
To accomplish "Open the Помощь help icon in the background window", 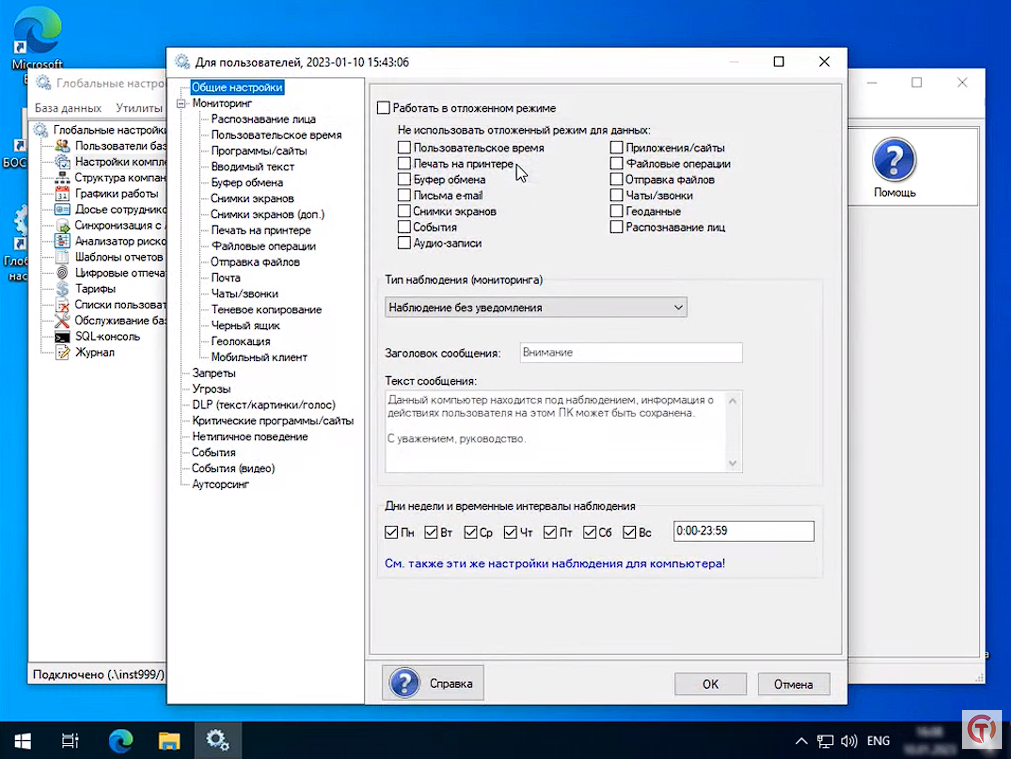I will pos(894,159).
